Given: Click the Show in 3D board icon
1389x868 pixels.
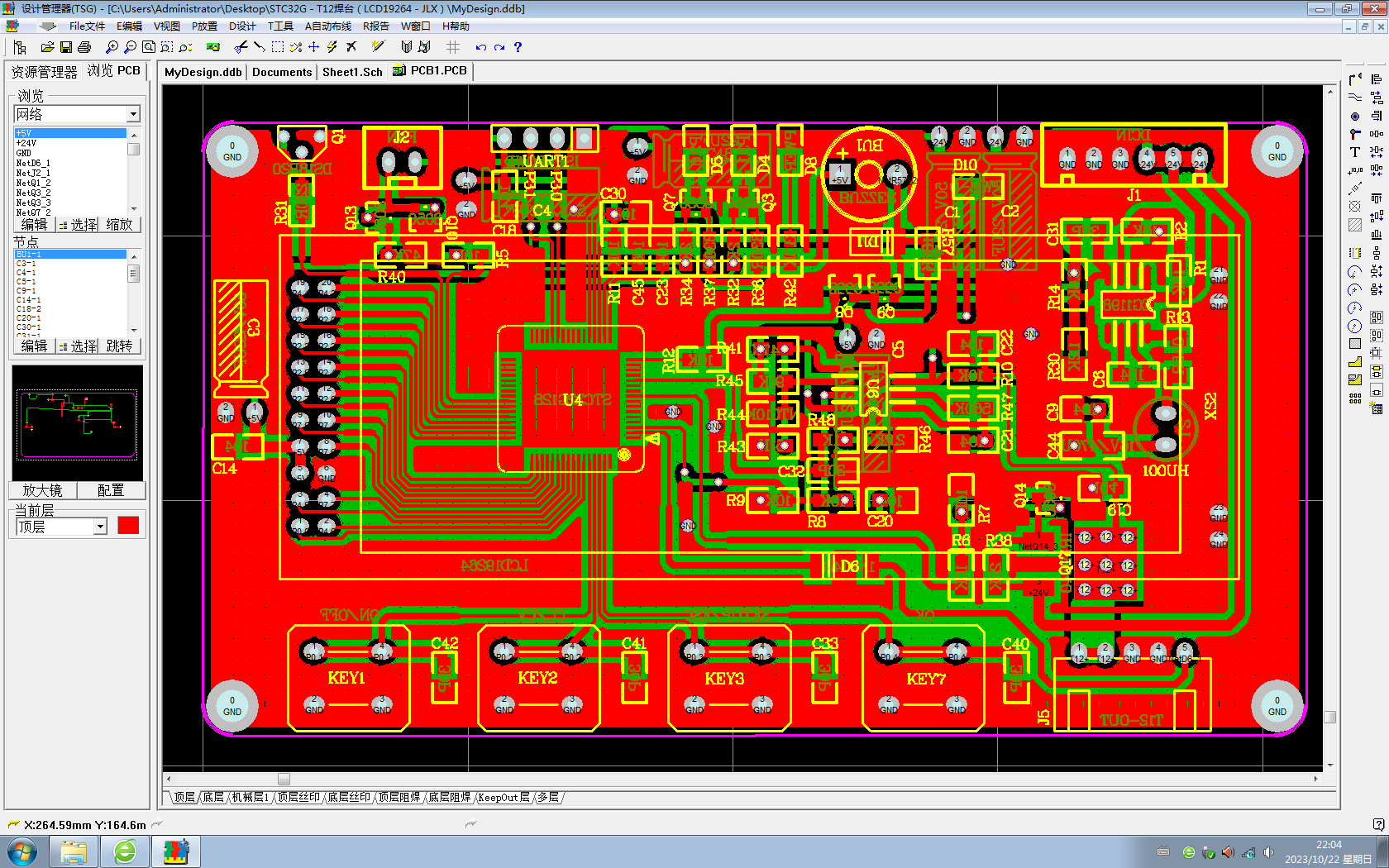Looking at the screenshot, I should tap(213, 47).
